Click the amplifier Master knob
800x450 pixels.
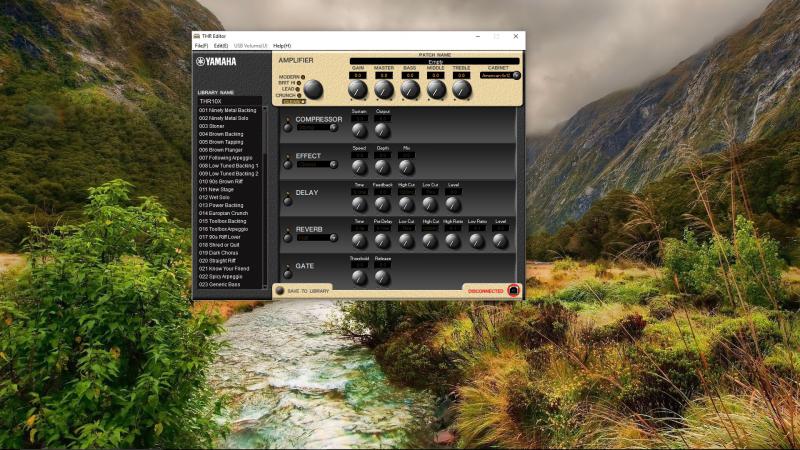pos(384,90)
